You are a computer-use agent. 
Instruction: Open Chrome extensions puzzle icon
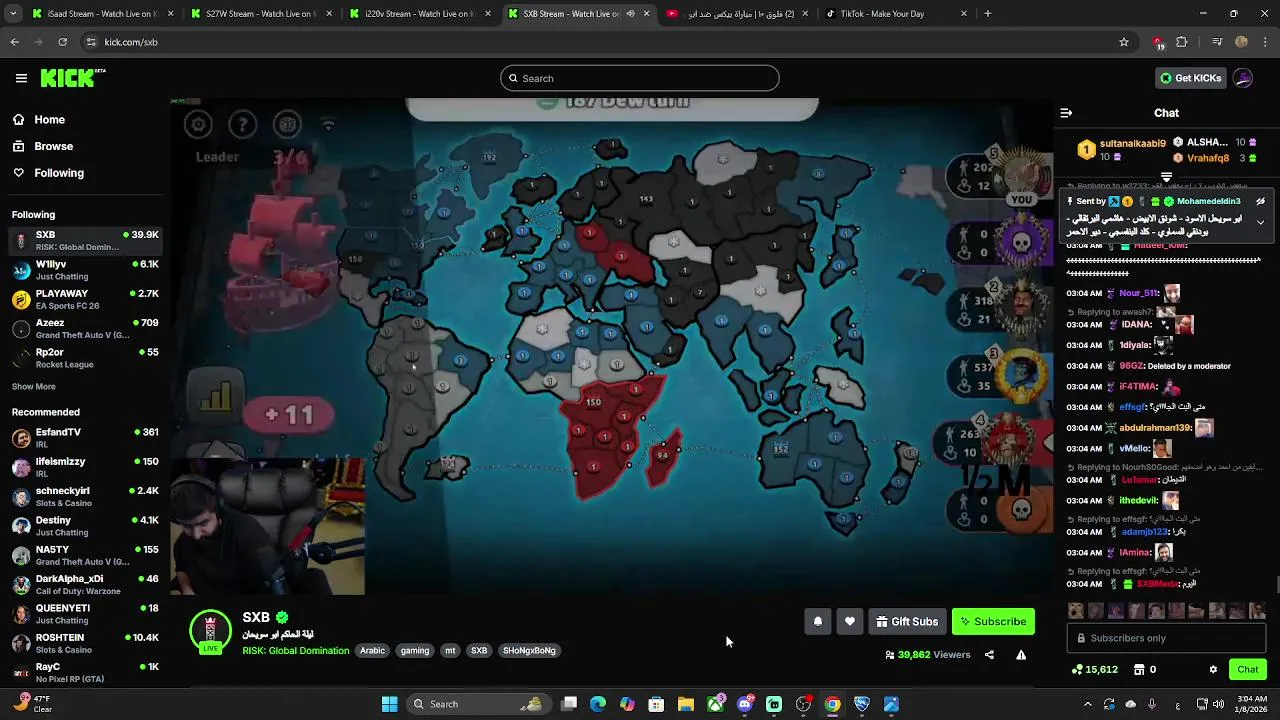1182,42
